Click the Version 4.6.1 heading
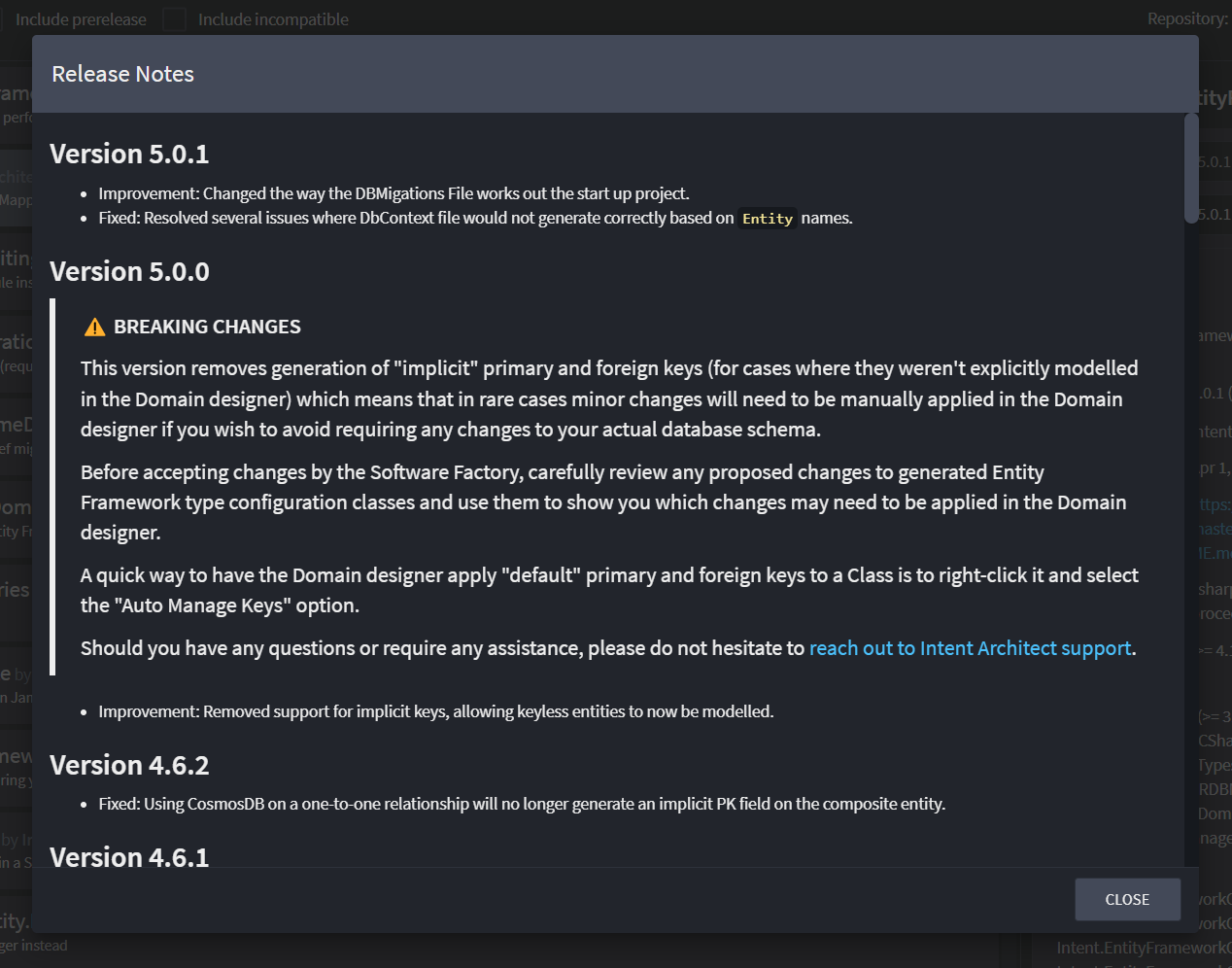This screenshot has width=1232, height=968. coord(129,856)
